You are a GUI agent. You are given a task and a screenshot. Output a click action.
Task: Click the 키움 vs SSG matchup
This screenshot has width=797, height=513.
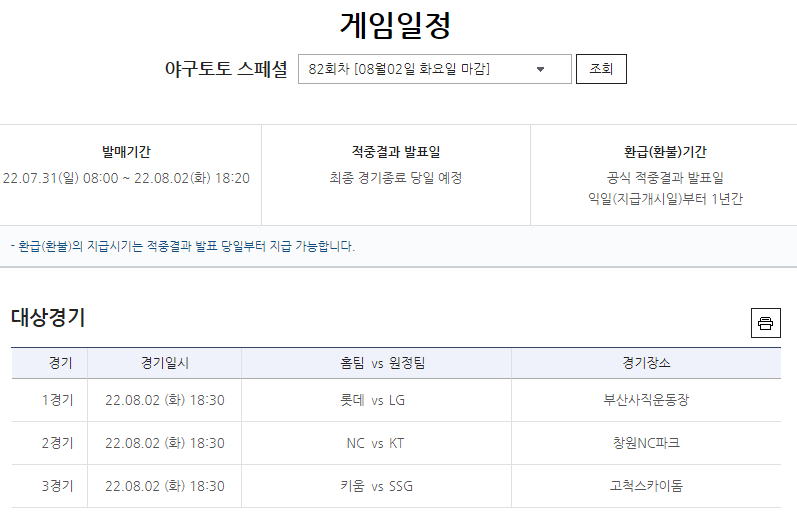pyautogui.click(x=377, y=486)
